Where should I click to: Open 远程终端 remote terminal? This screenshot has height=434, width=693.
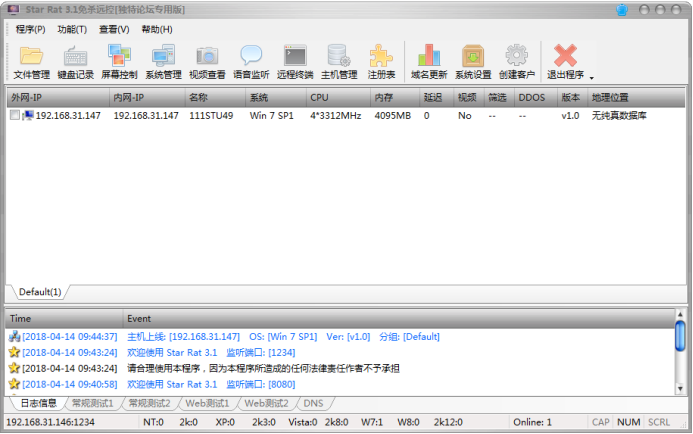[x=295, y=62]
